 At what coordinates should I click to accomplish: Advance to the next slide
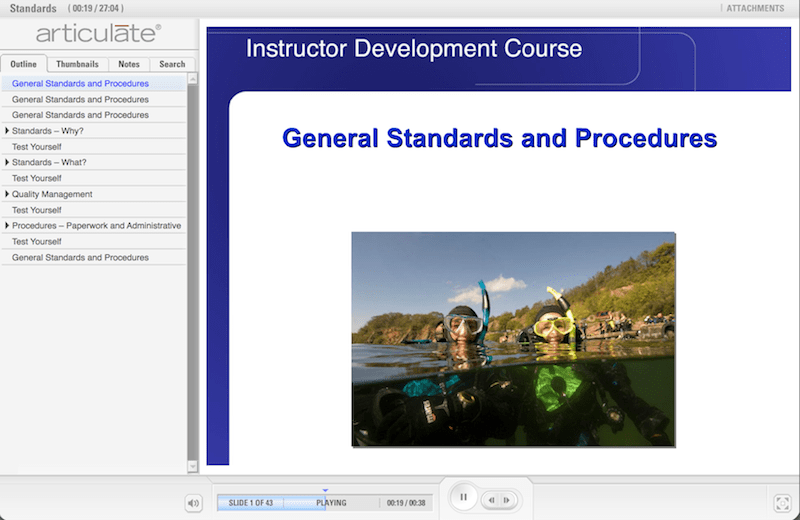pyautogui.click(x=507, y=500)
